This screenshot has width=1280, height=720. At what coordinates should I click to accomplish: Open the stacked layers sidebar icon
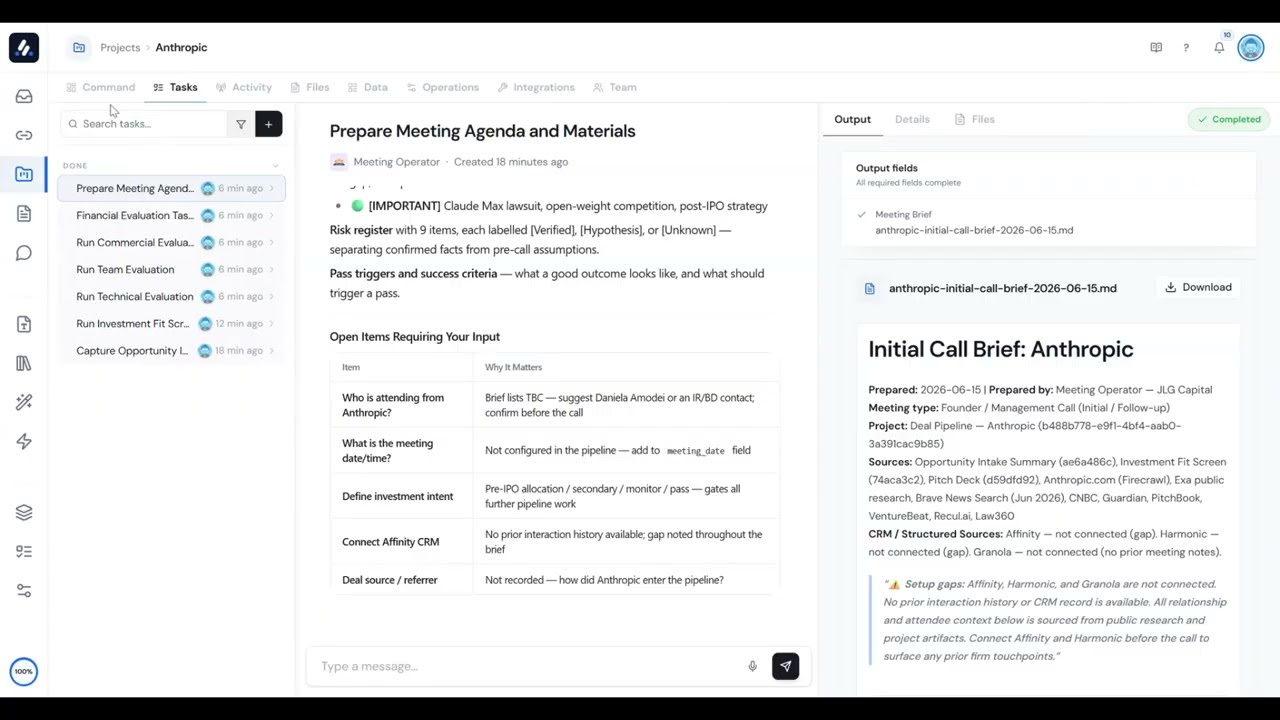click(24, 512)
